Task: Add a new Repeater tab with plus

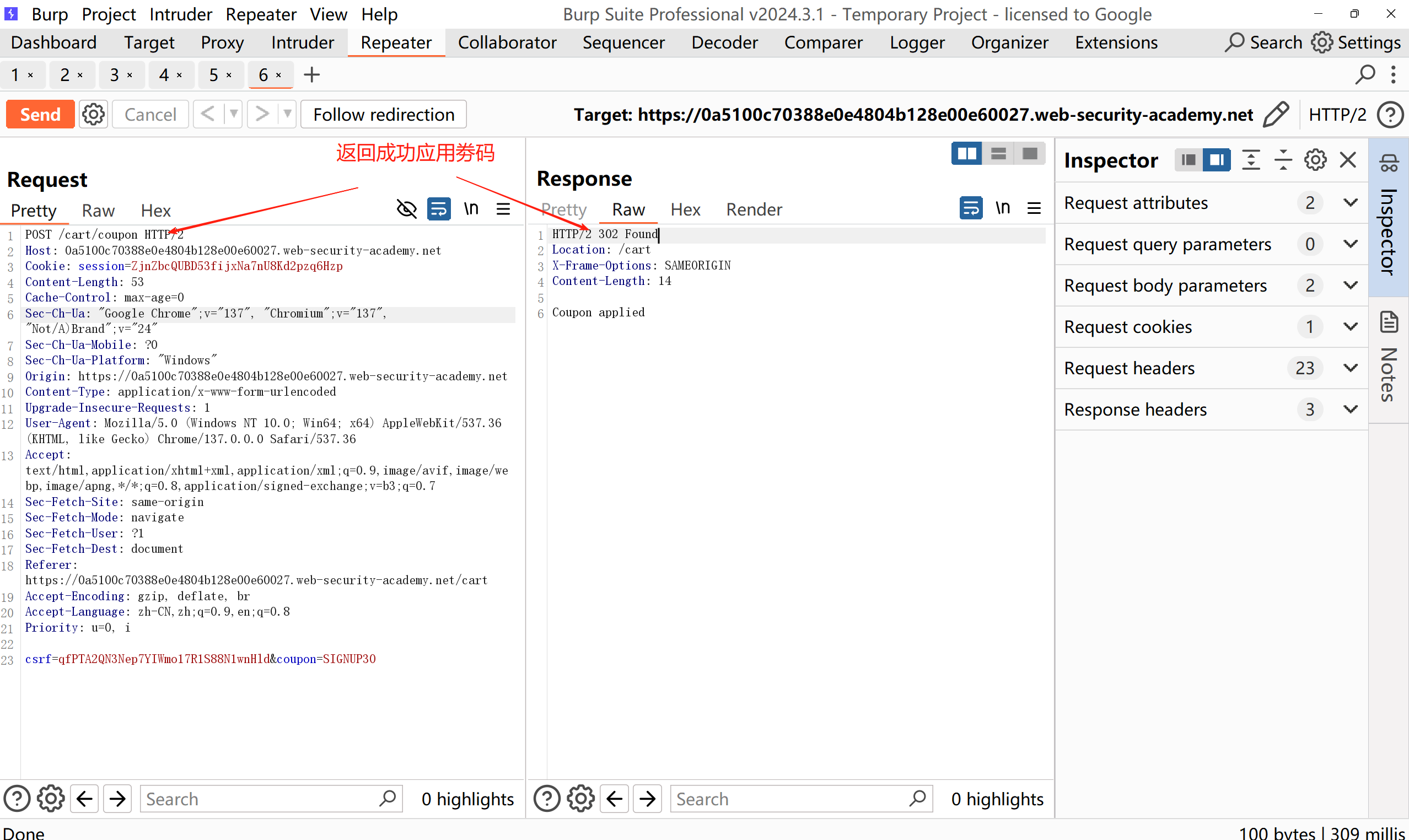Action: tap(311, 75)
